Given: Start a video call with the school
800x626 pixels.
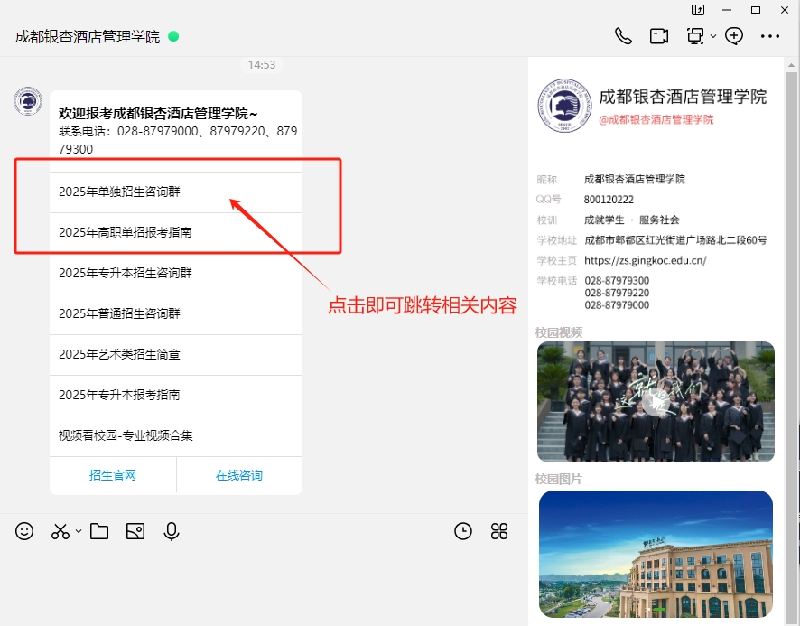Looking at the screenshot, I should pos(658,35).
